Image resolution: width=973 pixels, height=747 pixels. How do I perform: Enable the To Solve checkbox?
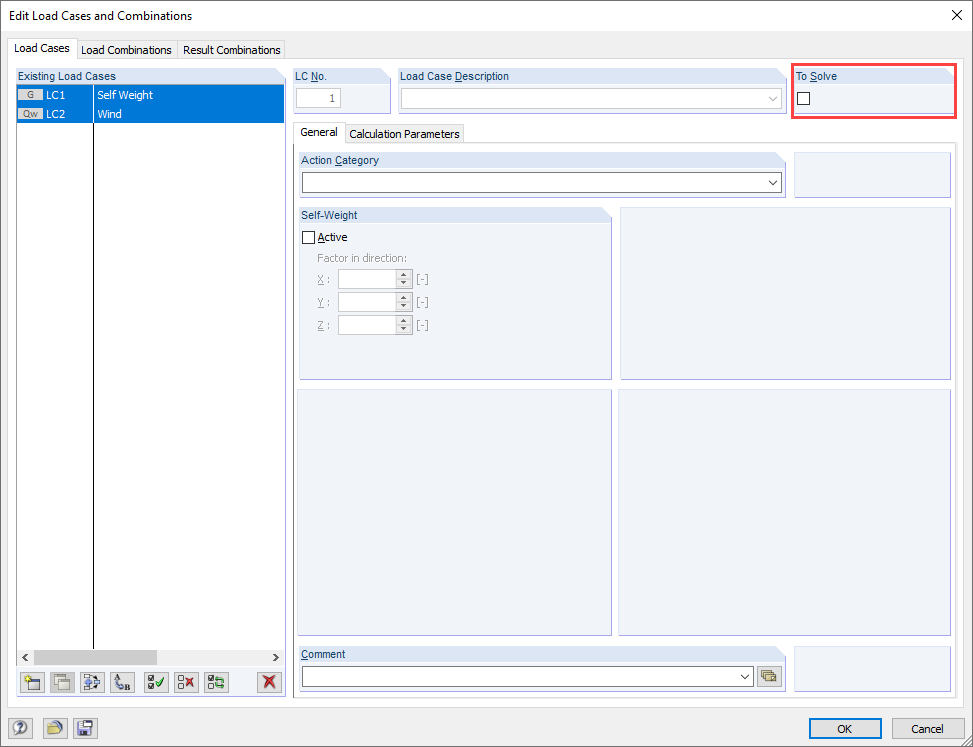(804, 99)
